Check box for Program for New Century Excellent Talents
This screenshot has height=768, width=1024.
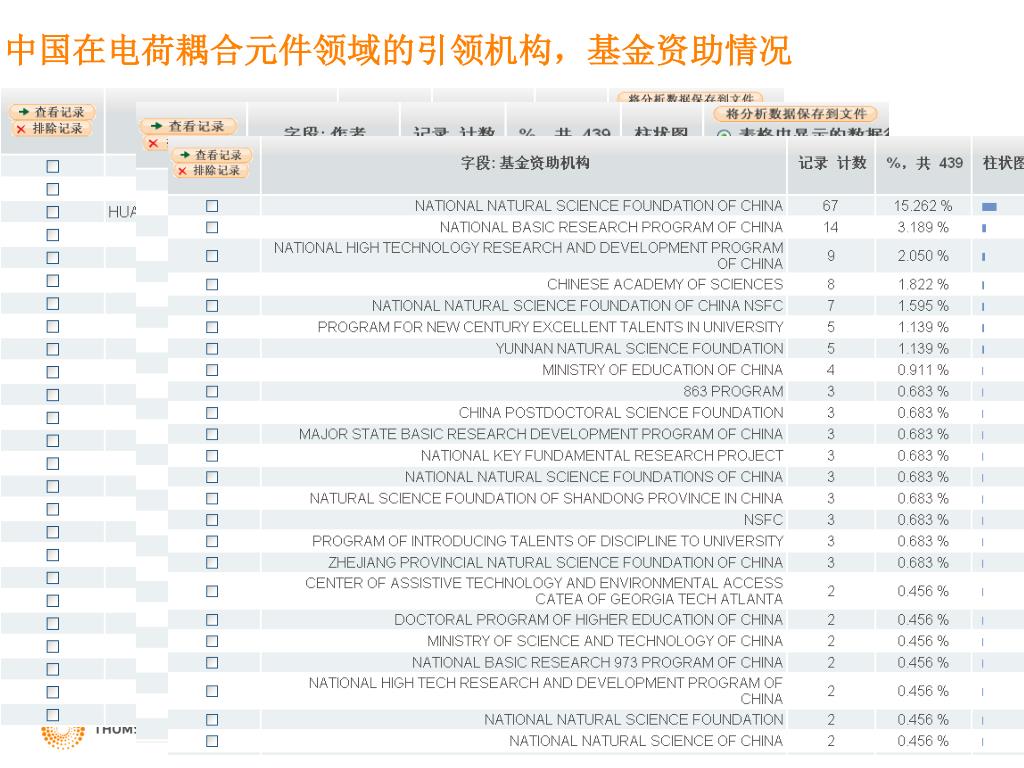click(212, 327)
